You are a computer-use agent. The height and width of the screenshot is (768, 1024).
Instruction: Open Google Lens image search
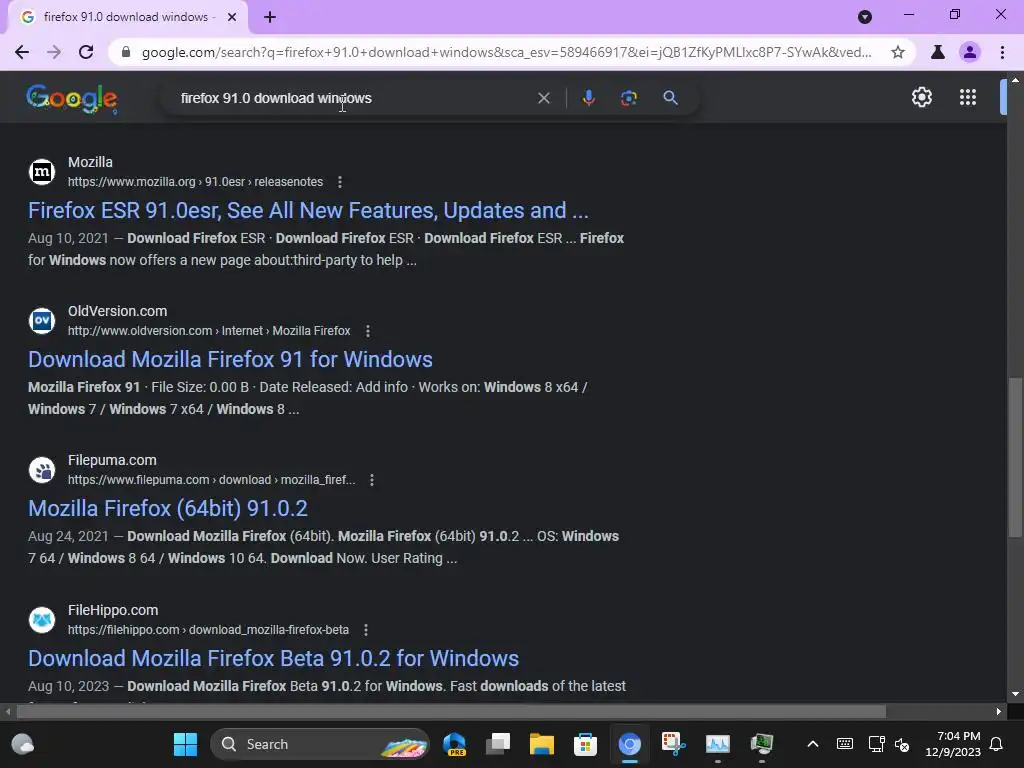(628, 98)
